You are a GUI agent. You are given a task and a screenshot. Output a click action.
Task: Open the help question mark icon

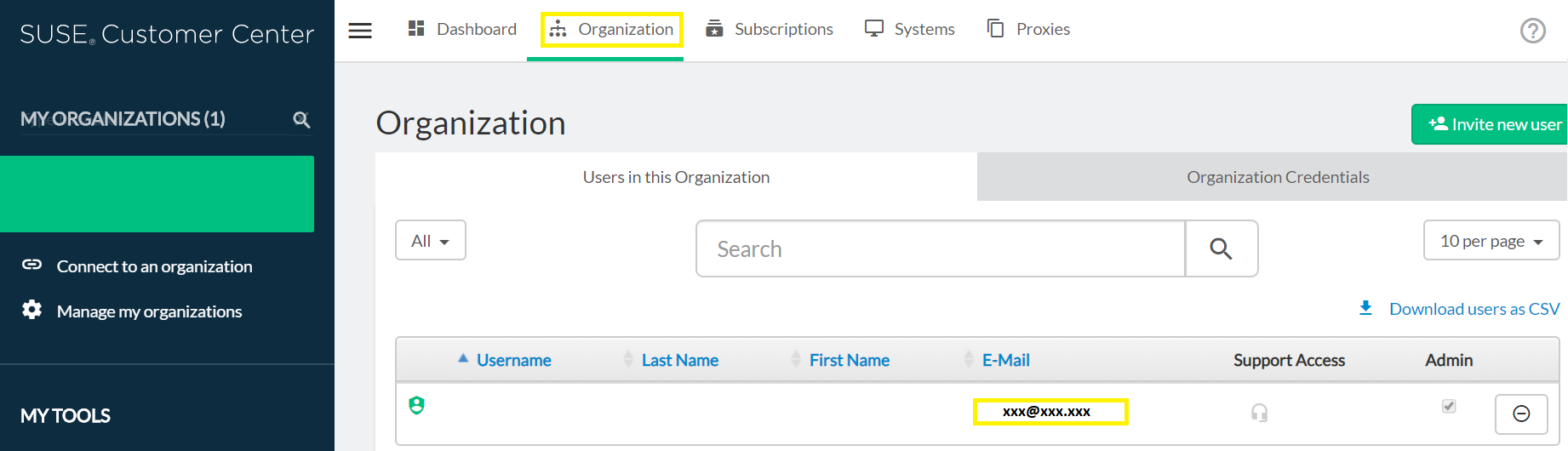click(1532, 31)
